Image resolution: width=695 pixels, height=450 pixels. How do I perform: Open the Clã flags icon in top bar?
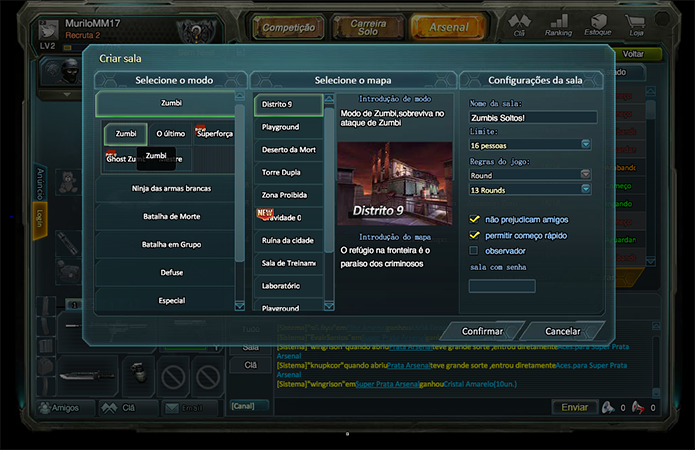click(519, 25)
